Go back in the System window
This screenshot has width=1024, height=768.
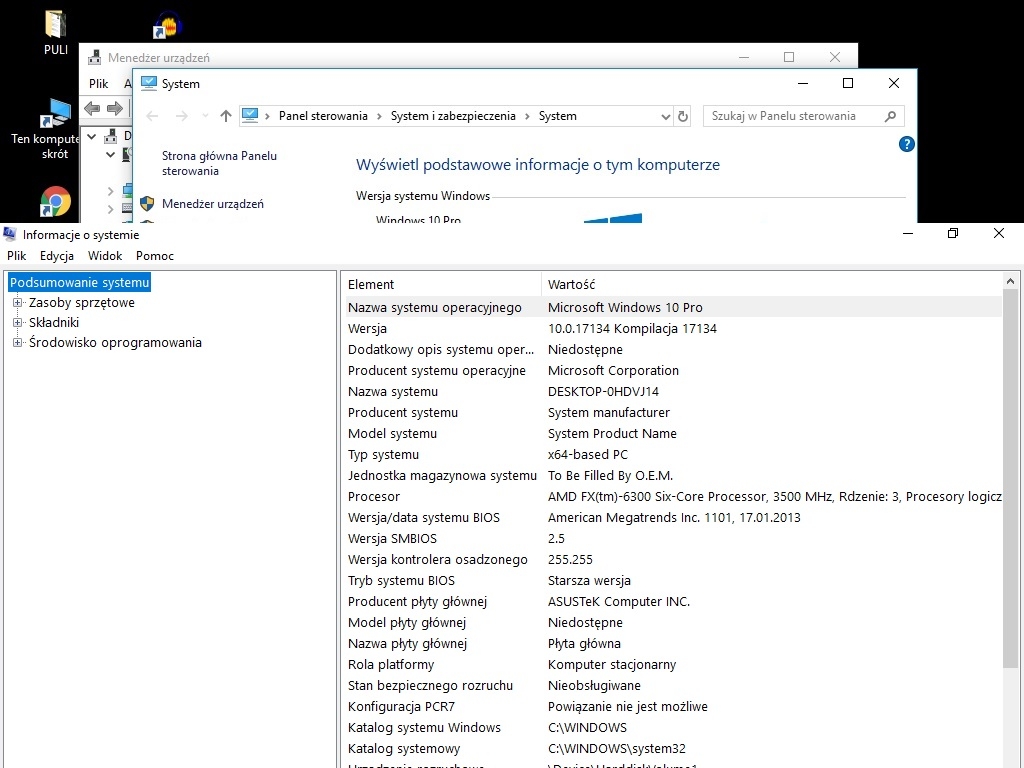[x=152, y=116]
